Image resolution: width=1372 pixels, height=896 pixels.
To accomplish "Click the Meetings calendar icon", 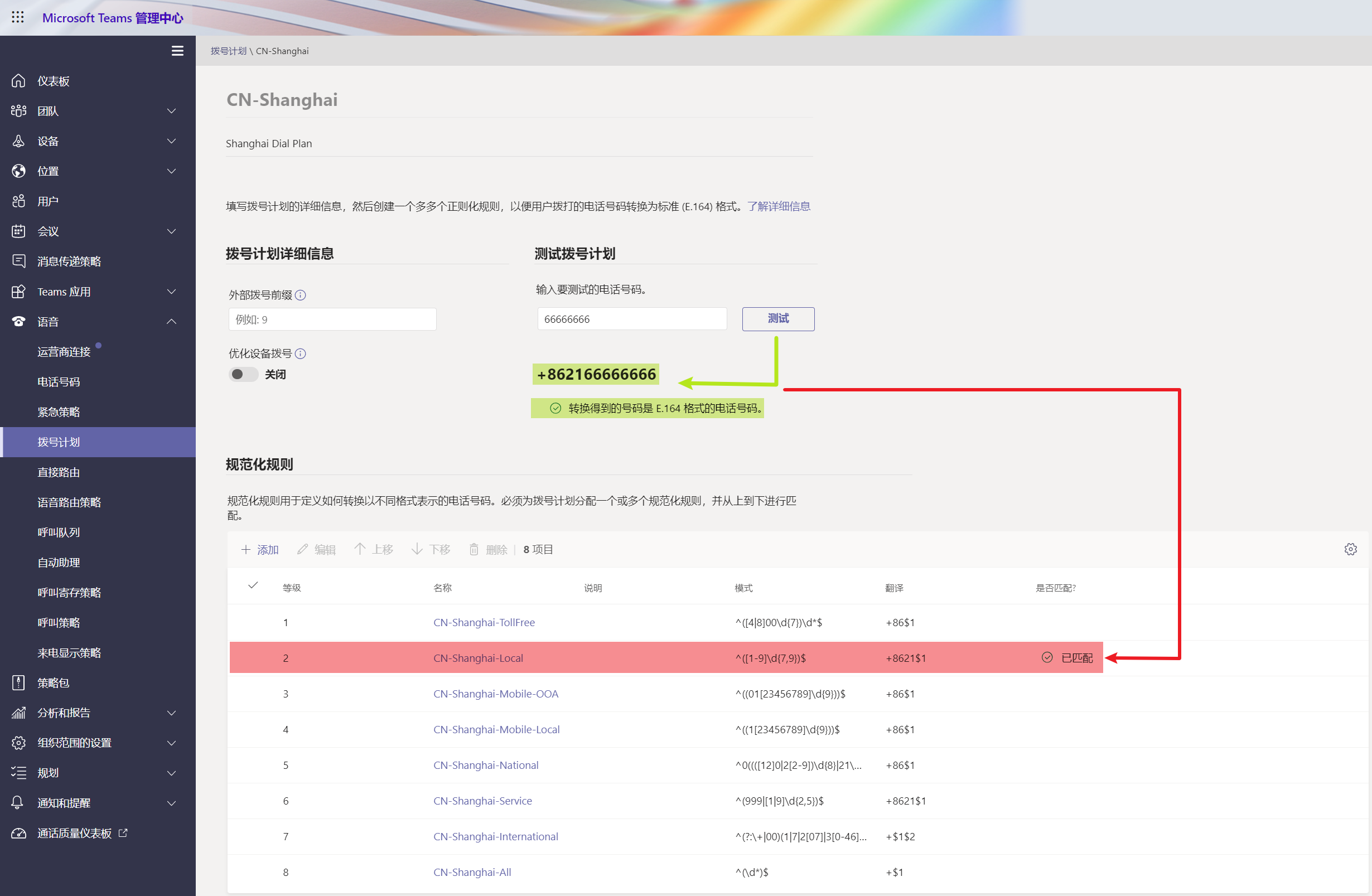I will point(18,231).
